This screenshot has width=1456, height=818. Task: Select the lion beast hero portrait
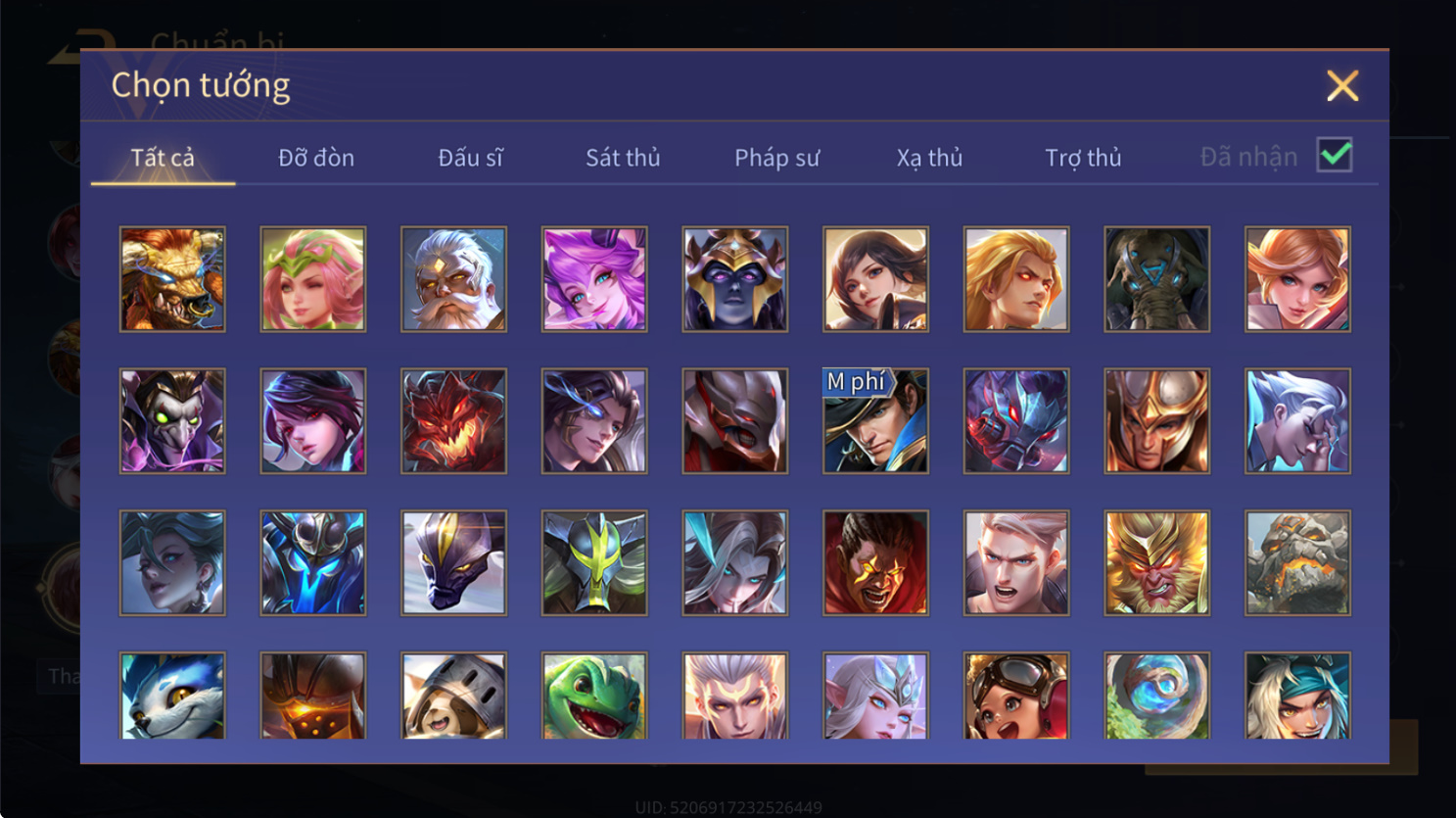coord(172,279)
